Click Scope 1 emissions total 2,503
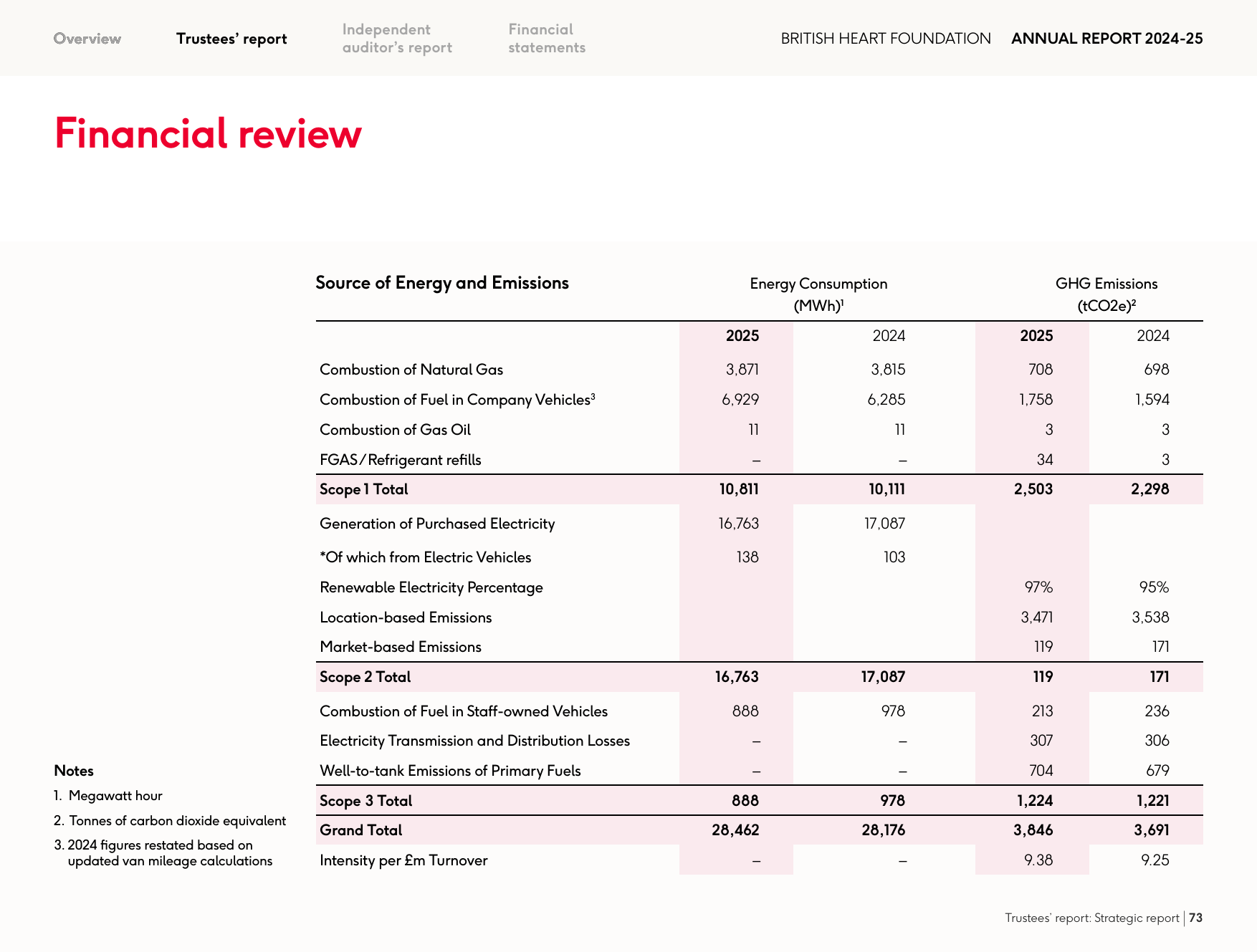The height and width of the screenshot is (952, 1257). [1033, 489]
